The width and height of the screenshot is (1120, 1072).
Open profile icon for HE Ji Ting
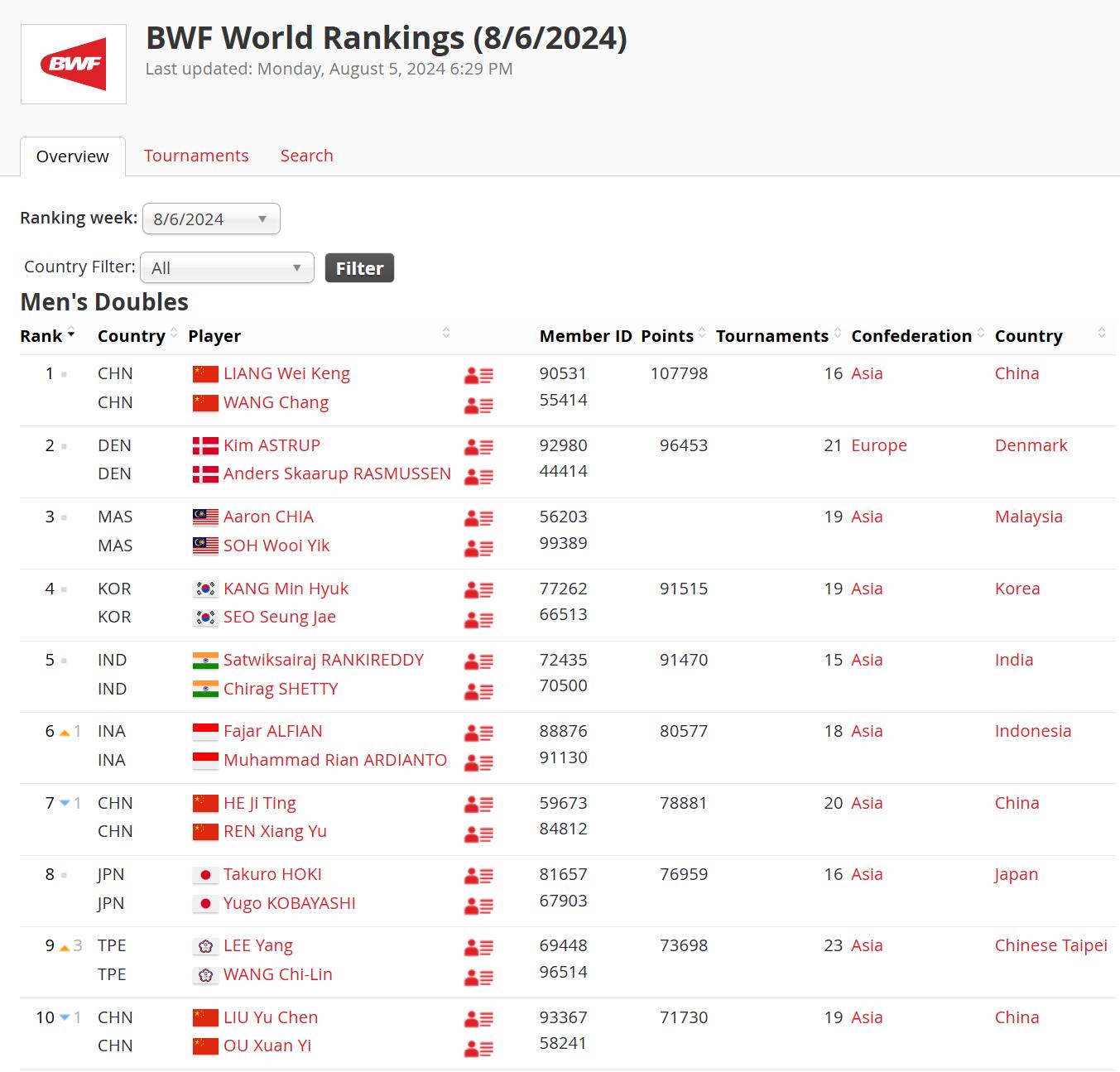tap(478, 805)
